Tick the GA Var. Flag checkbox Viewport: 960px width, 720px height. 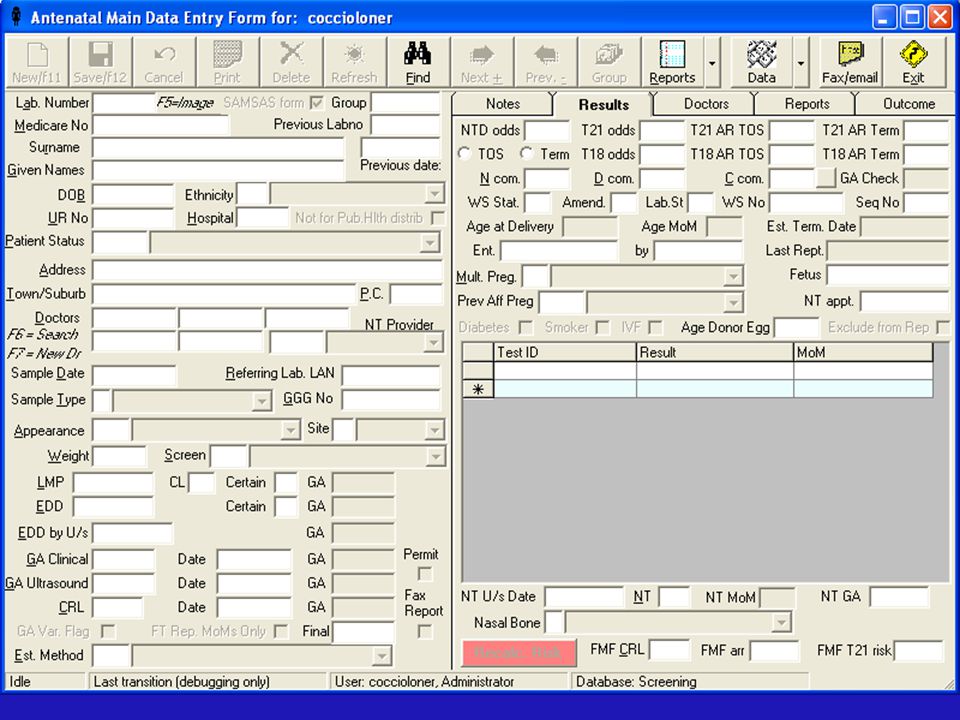108,631
